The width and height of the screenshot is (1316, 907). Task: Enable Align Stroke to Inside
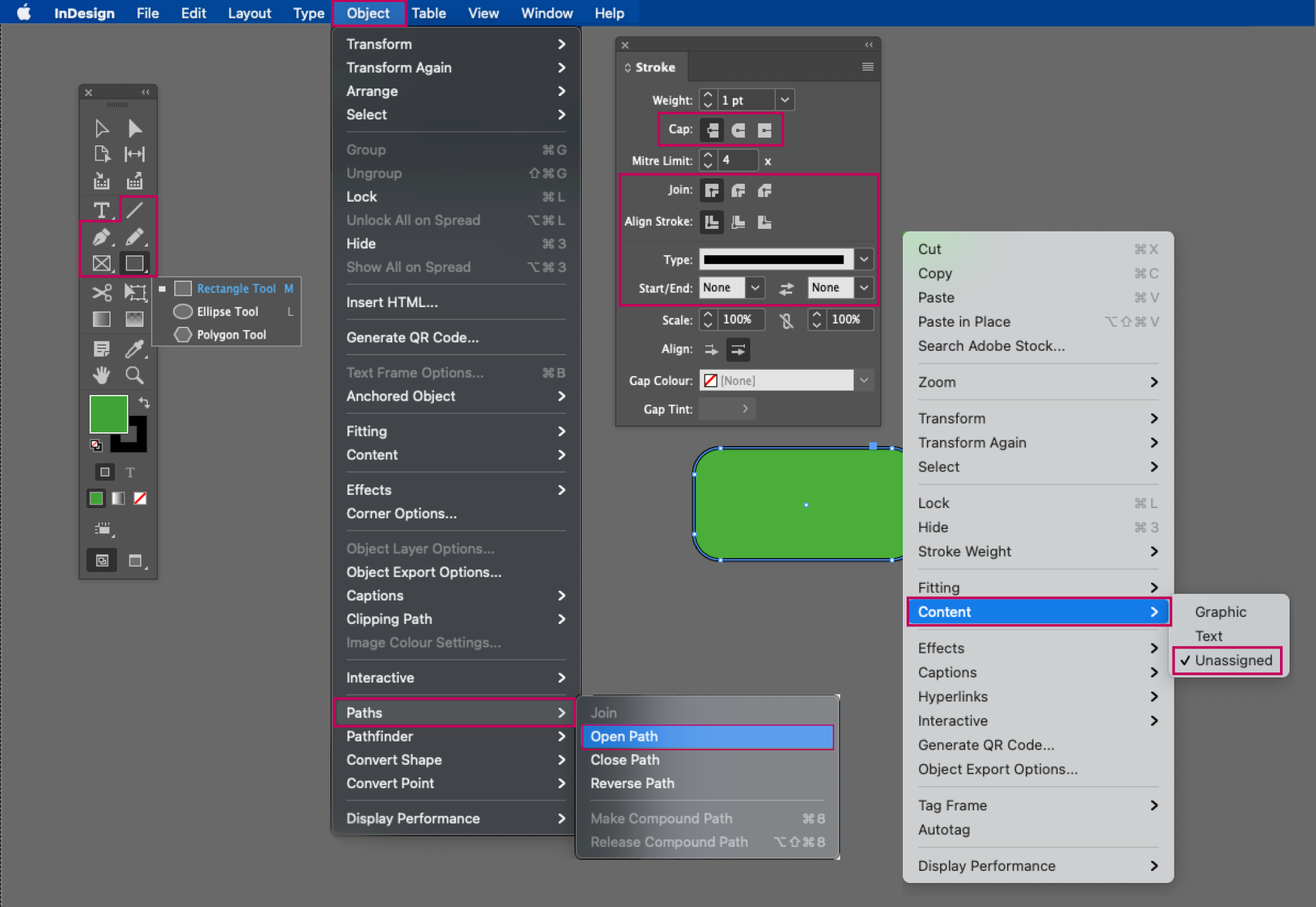pos(738,222)
